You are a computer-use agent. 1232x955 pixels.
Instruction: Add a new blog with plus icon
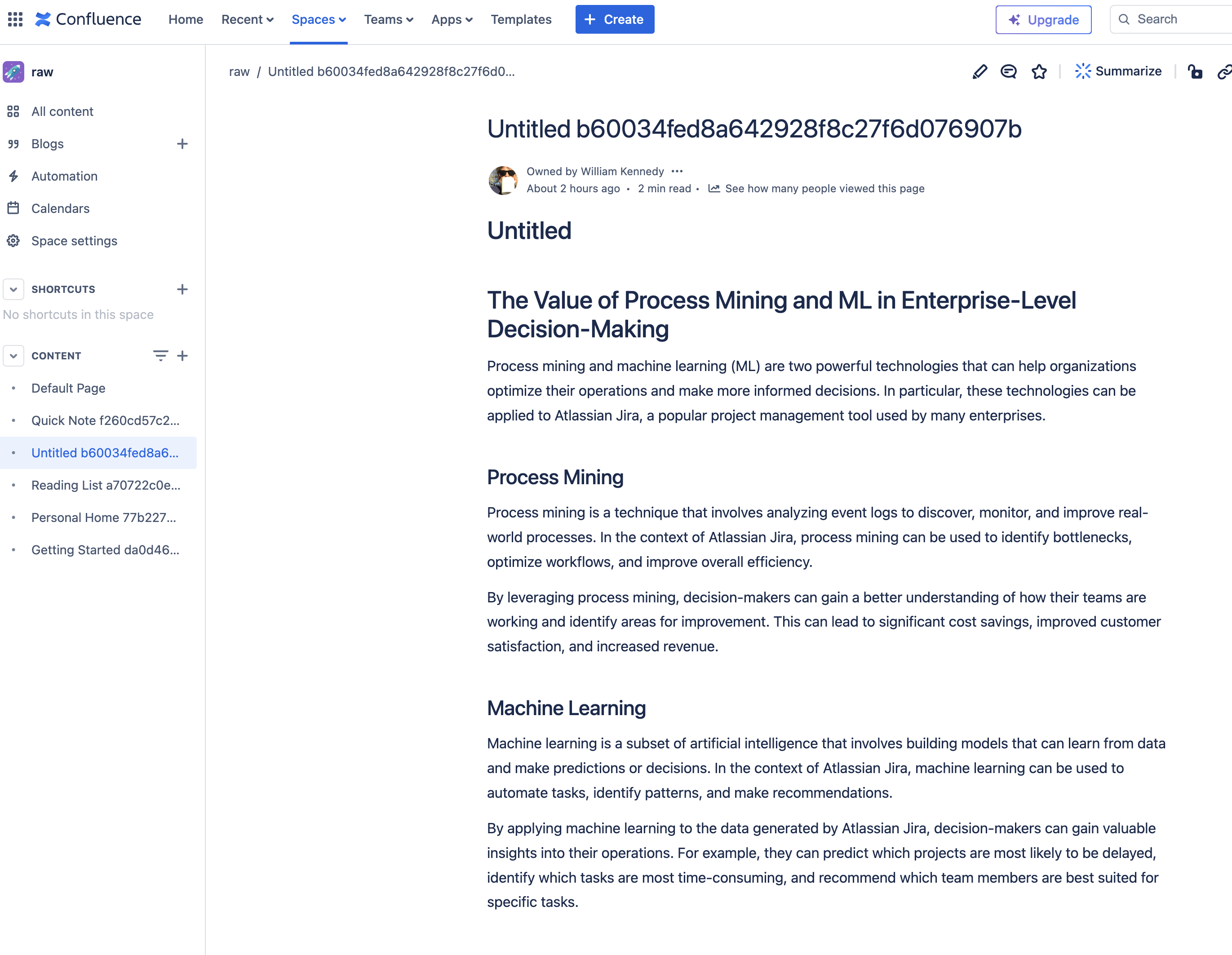tap(182, 144)
